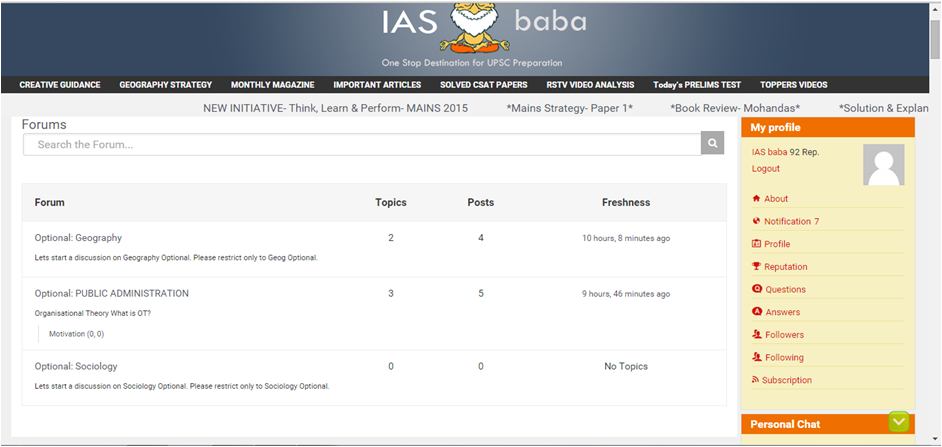Click the 92 Rep. reputation text
Screen dimensions: 942x447
(804, 153)
